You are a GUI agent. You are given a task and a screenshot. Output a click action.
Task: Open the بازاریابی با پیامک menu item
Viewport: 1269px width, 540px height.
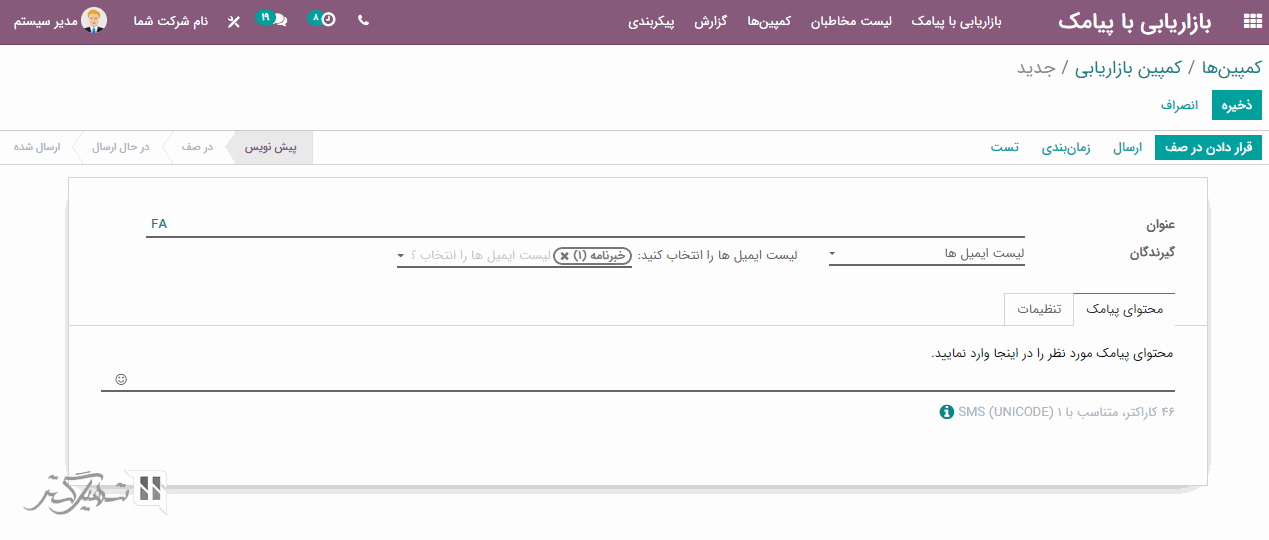click(956, 21)
